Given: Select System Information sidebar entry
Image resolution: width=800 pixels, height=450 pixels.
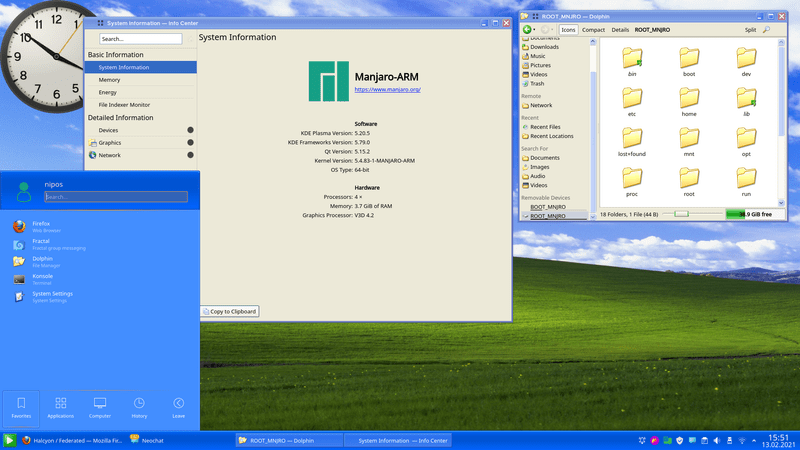Looking at the screenshot, I should click(x=141, y=67).
